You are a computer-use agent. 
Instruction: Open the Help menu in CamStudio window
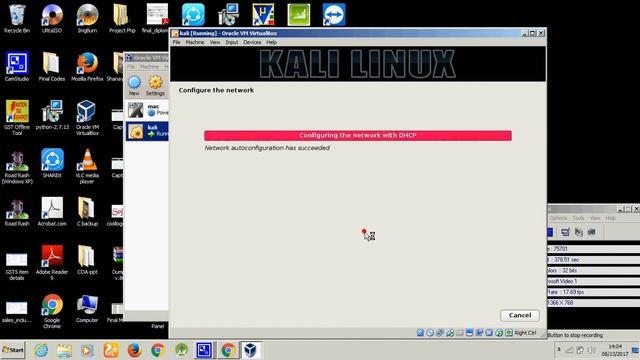pos(610,218)
